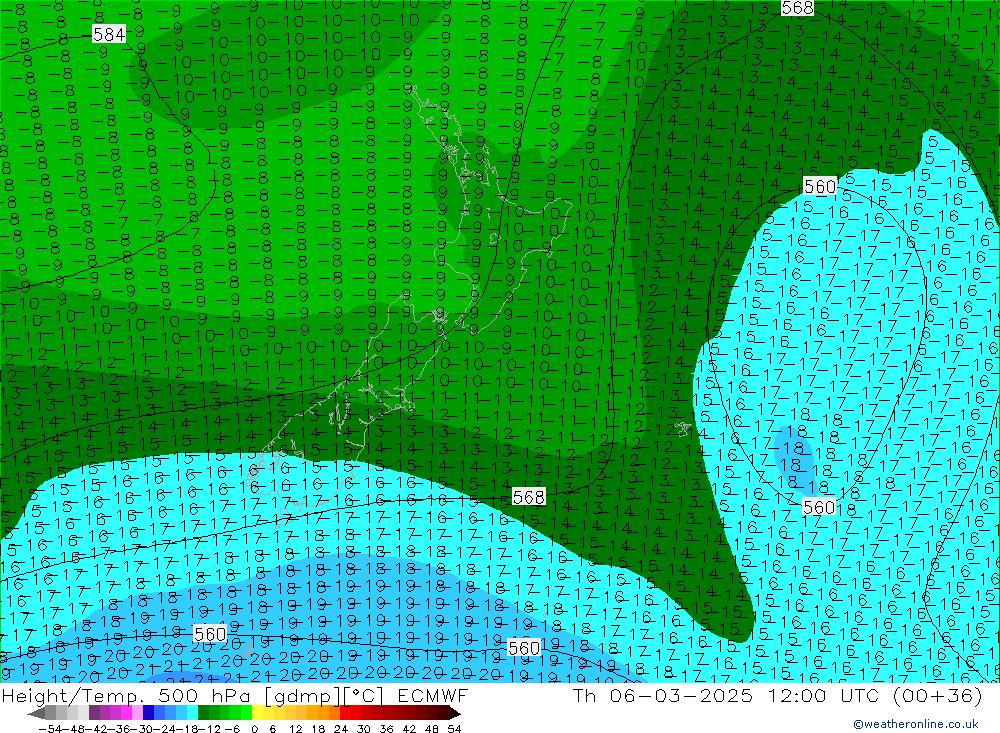Open the weatheronline.co.uk copyright link

click(916, 724)
